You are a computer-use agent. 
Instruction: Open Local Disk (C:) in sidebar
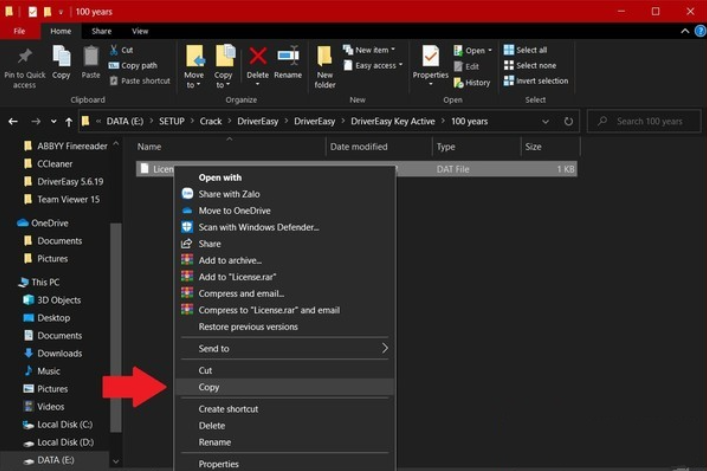coord(58,425)
